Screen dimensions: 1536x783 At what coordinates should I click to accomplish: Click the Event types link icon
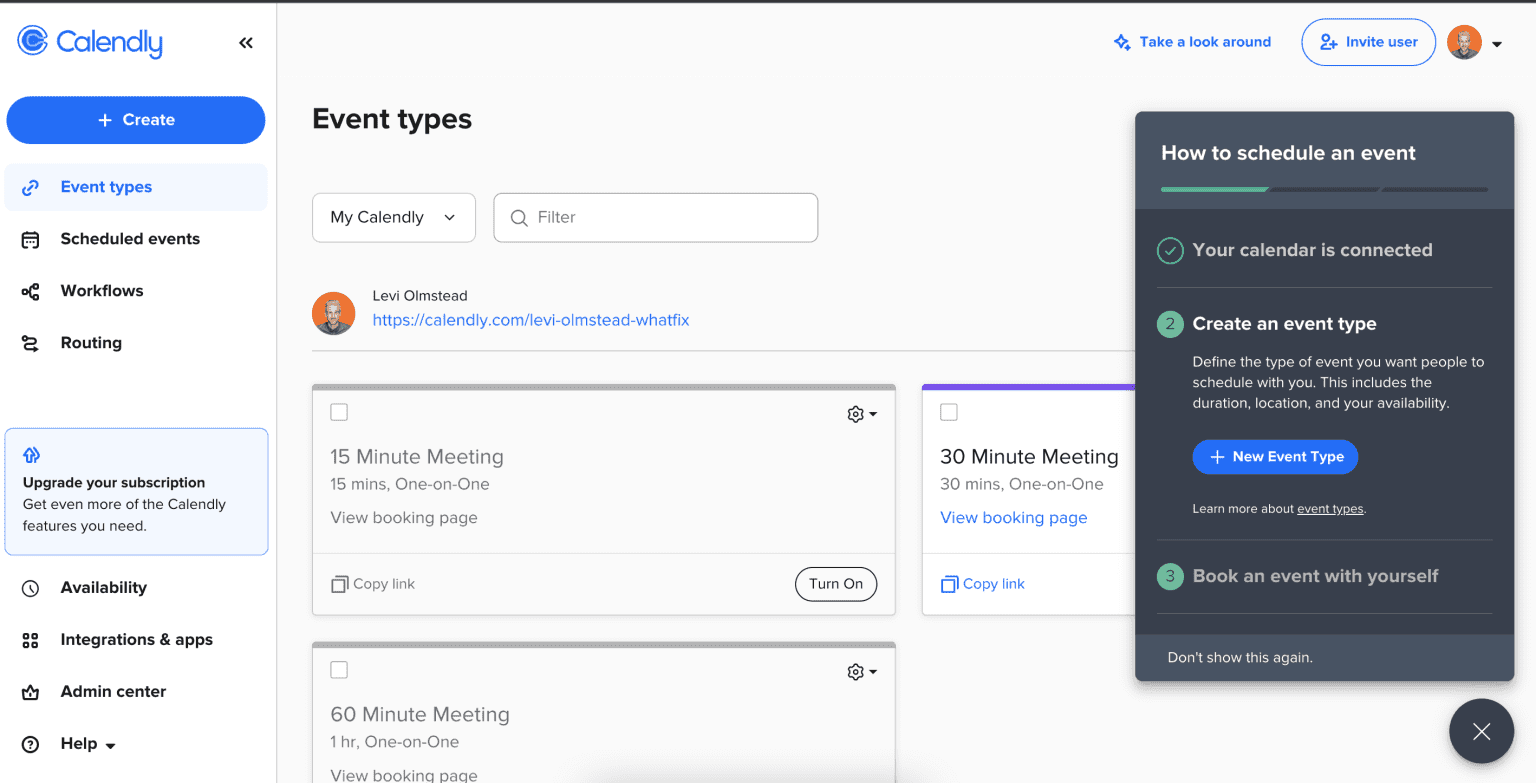30,187
